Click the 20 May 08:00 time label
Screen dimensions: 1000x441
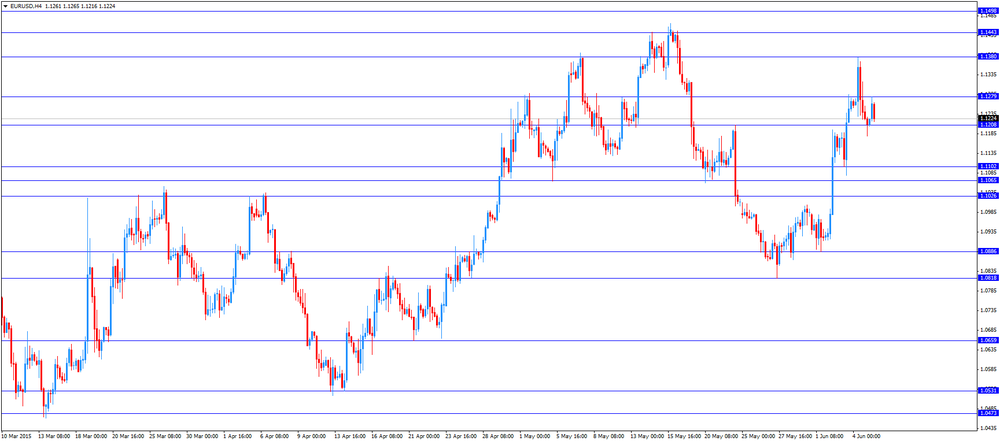tap(721, 436)
